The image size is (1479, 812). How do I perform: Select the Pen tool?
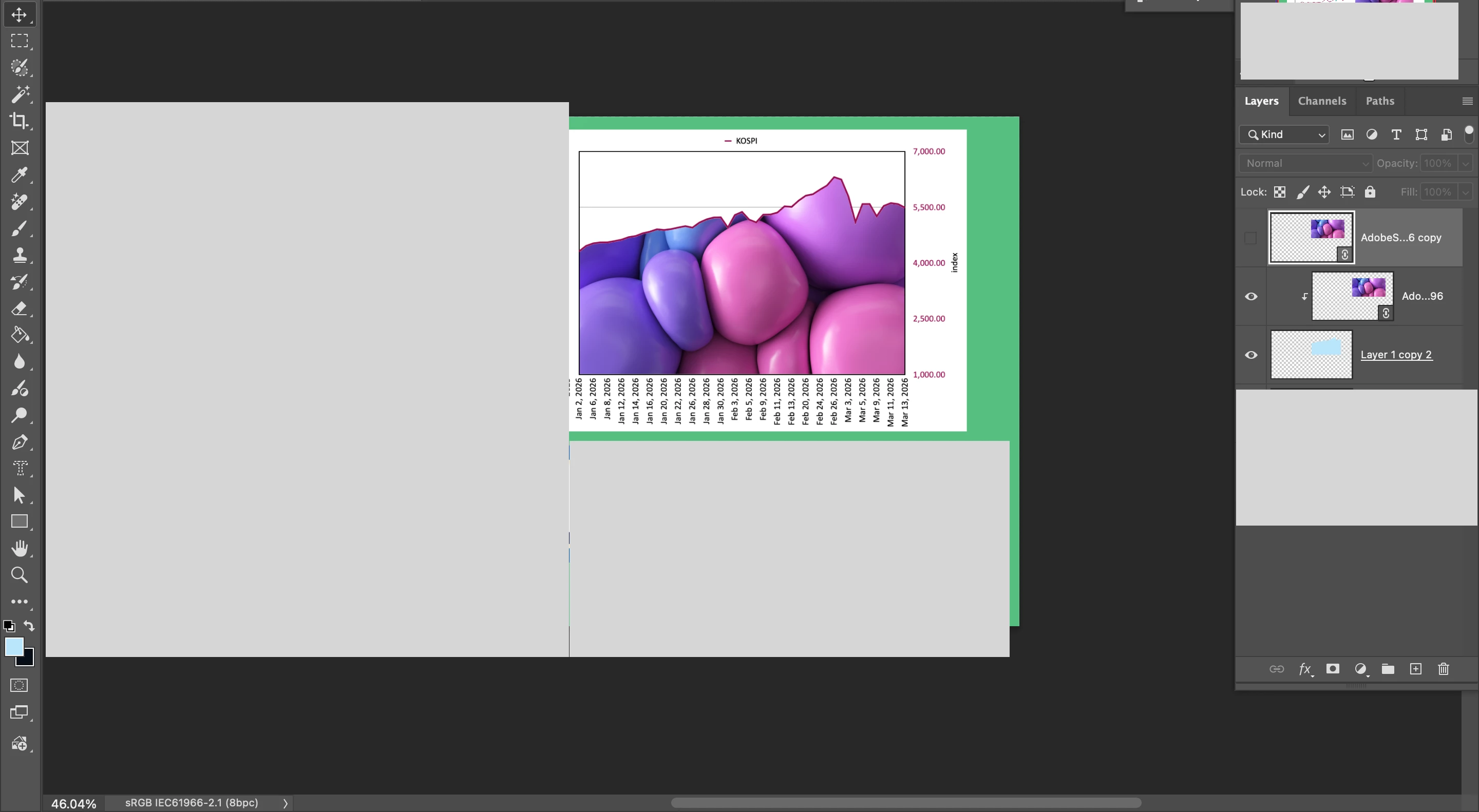pos(20,442)
